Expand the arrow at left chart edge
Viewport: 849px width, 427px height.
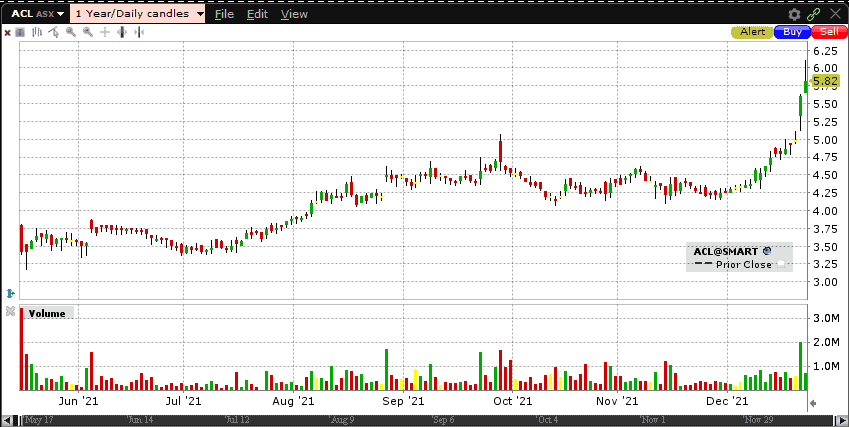tap(9, 293)
